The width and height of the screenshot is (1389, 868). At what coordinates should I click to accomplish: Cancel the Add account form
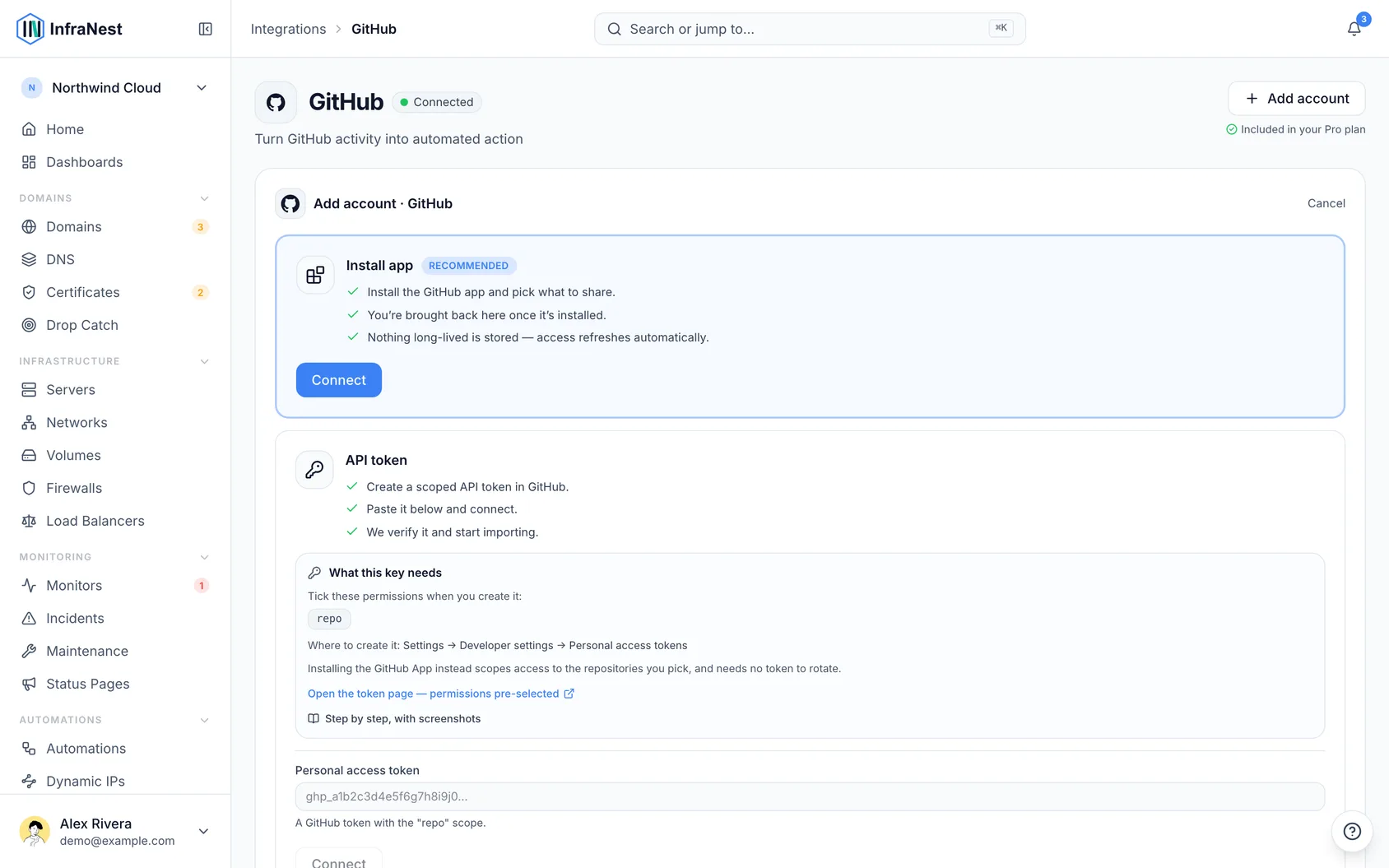tap(1326, 203)
